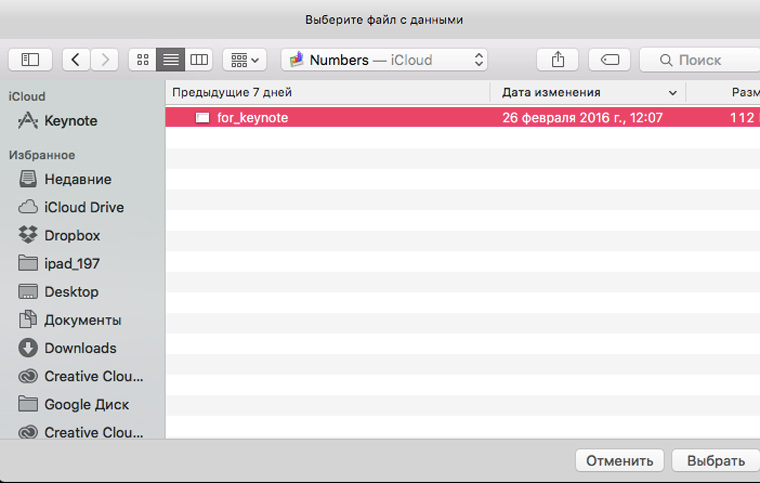Switch to icon grid view
The height and width of the screenshot is (483, 760).
(x=142, y=60)
